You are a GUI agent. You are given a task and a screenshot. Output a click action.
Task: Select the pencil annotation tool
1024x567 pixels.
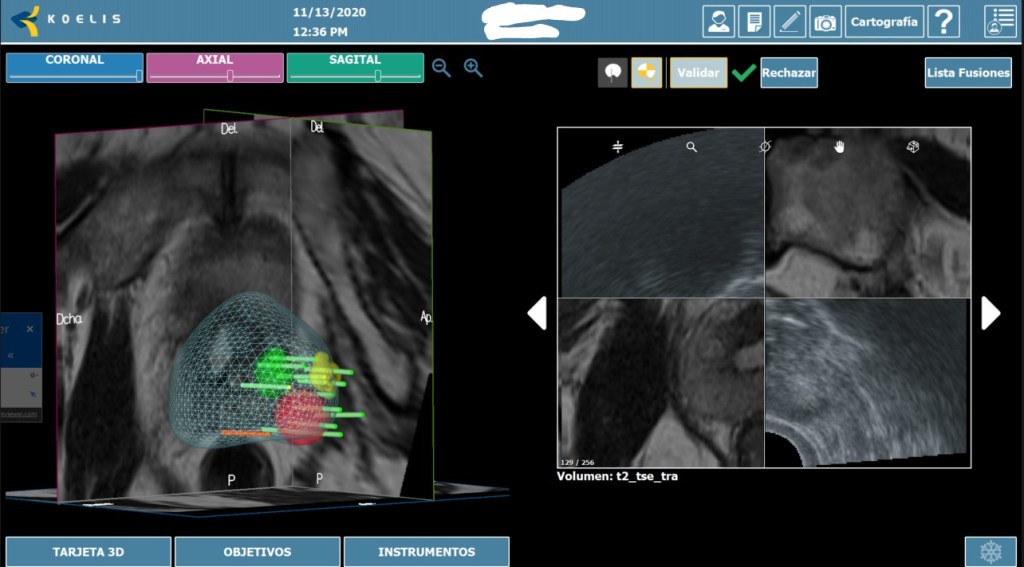[x=789, y=21]
